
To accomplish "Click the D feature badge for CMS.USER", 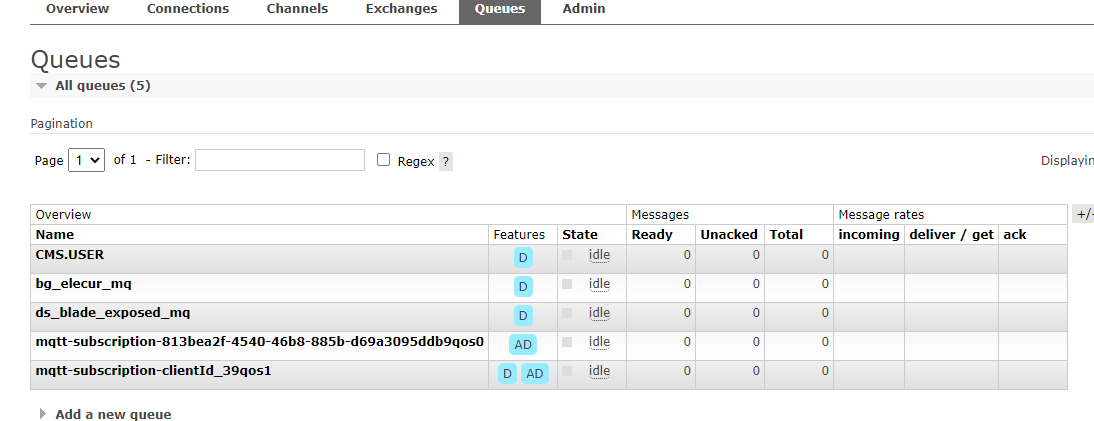I will point(522,258).
